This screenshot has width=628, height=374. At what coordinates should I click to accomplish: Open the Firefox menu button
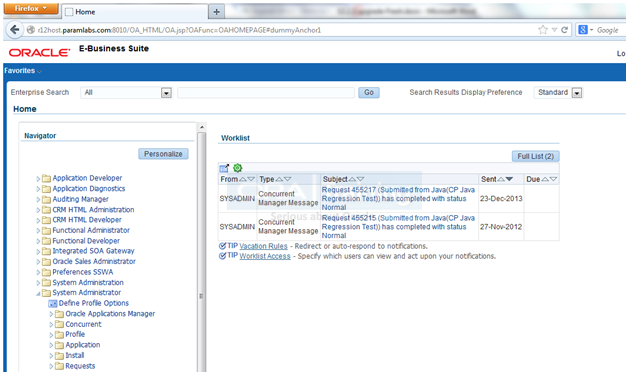pos(31,8)
